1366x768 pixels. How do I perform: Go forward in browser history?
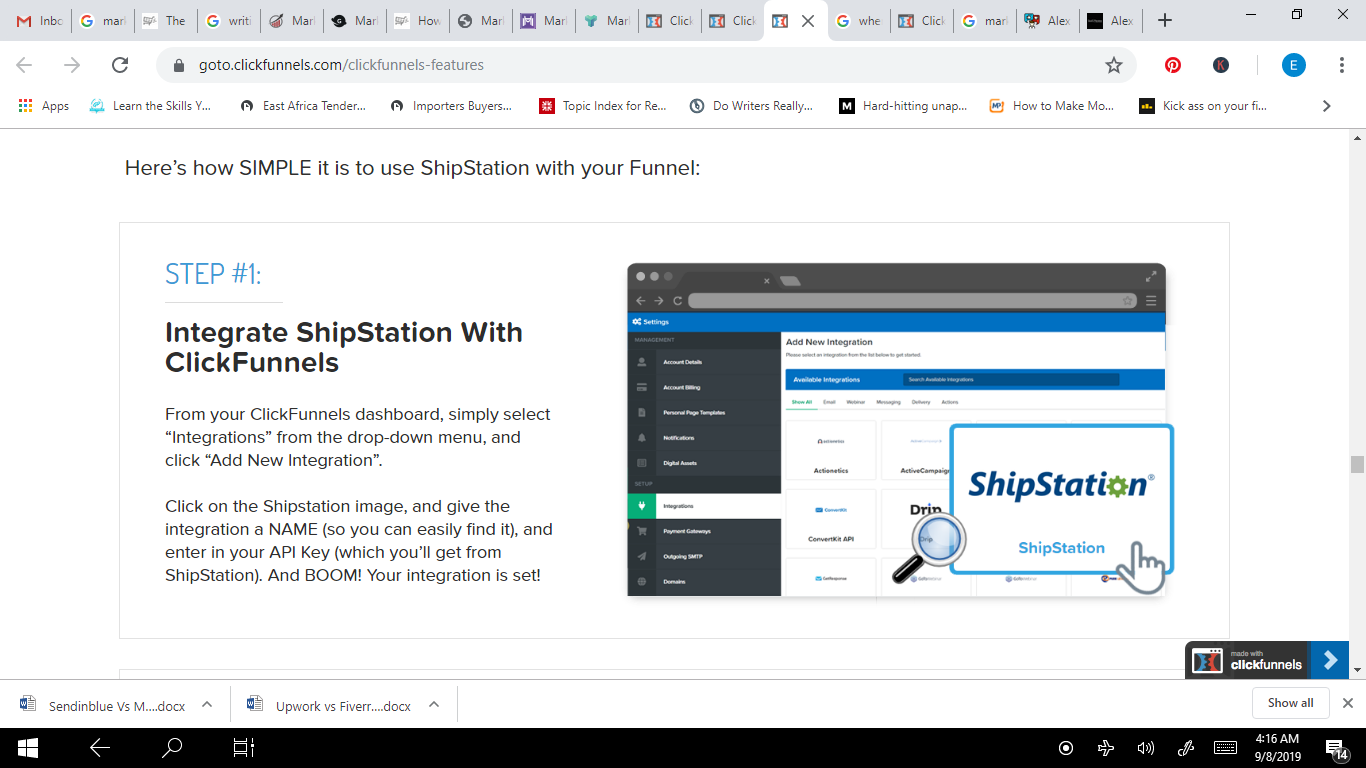[x=72, y=65]
